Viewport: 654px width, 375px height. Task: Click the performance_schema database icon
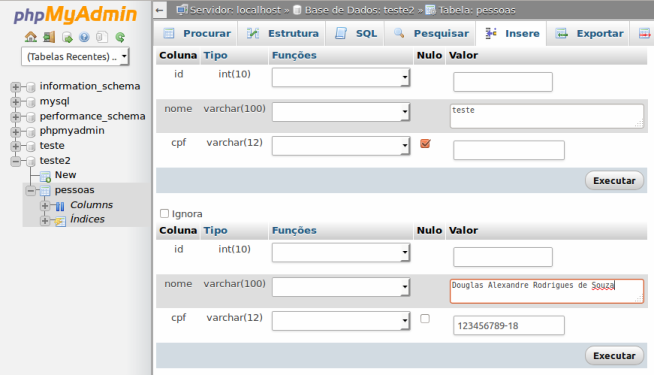click(x=31, y=117)
